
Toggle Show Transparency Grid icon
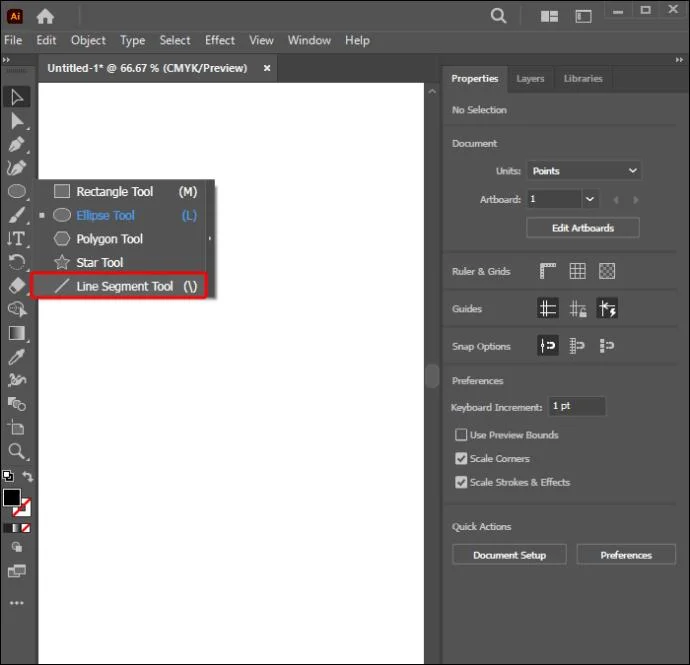coord(607,271)
